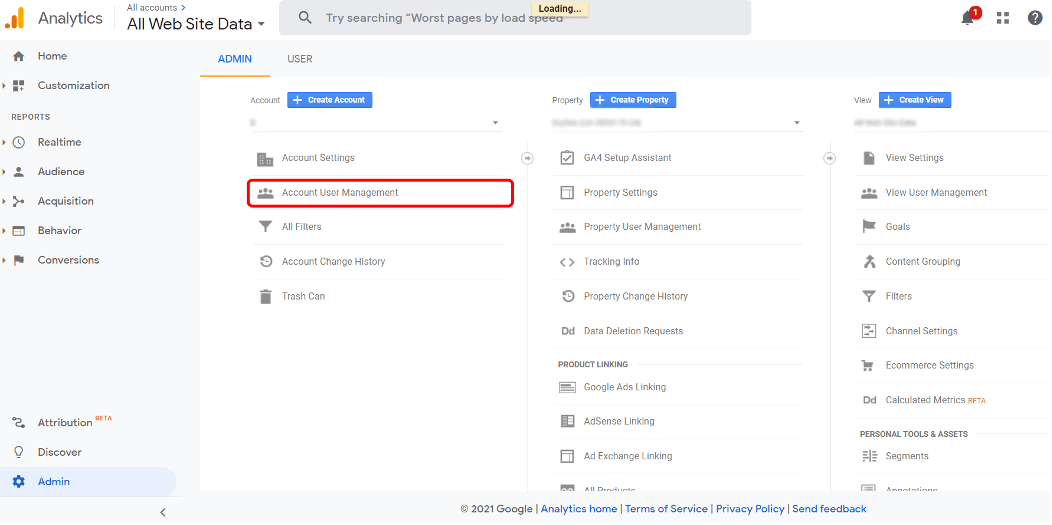Click the Tracking Info code brackets icon

coord(567,262)
